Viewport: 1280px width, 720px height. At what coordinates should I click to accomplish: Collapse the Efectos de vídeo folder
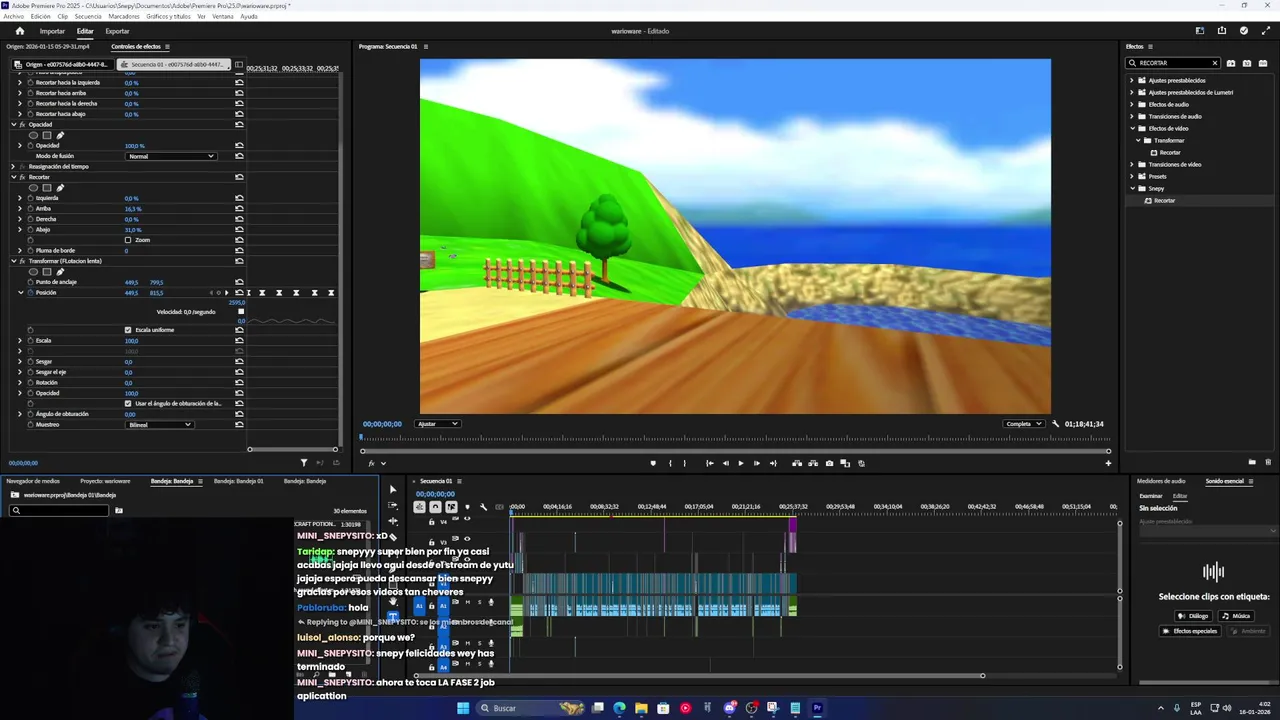pyautogui.click(x=1132, y=128)
